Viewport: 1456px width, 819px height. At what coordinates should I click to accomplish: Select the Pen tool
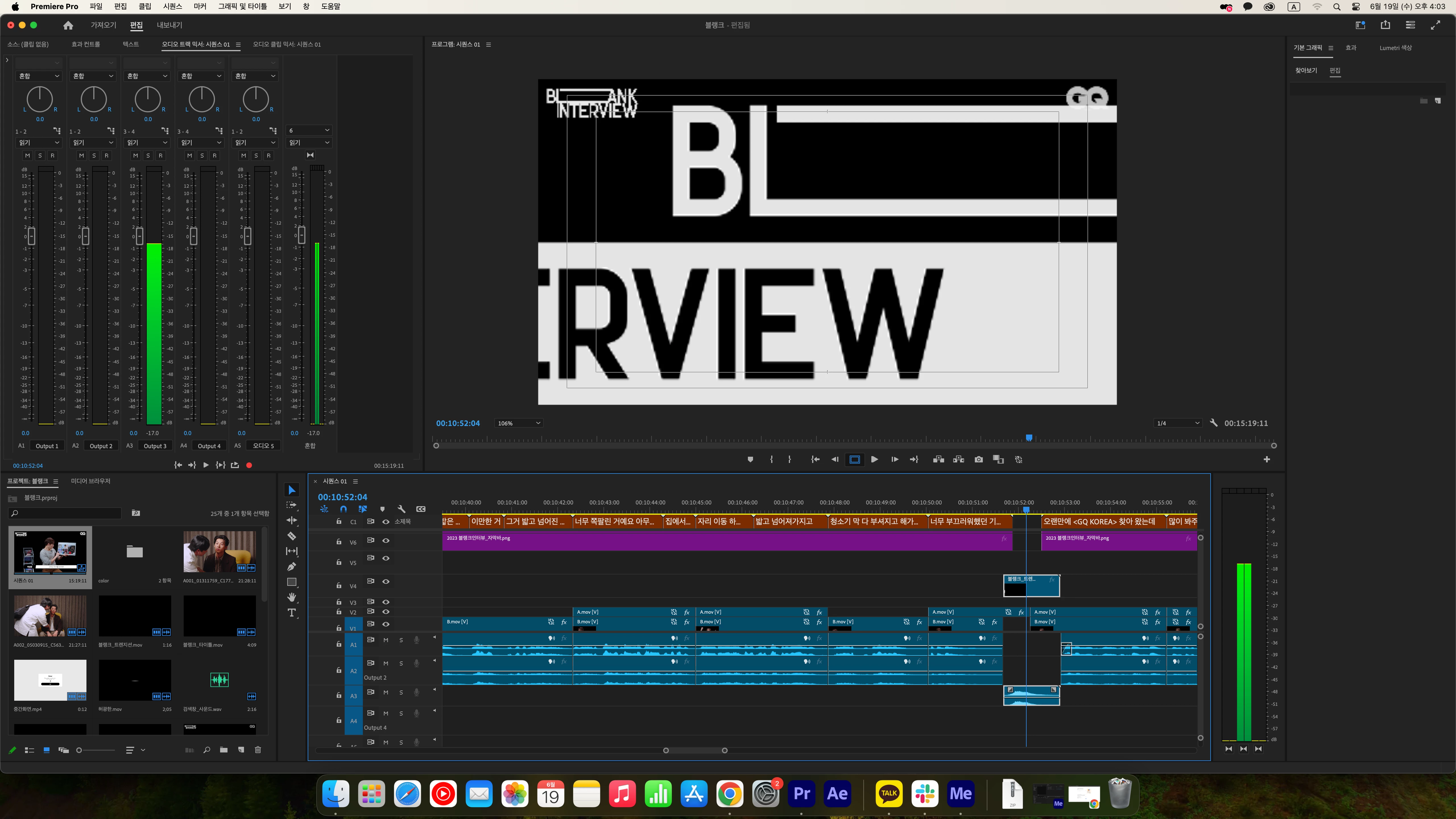click(x=292, y=566)
